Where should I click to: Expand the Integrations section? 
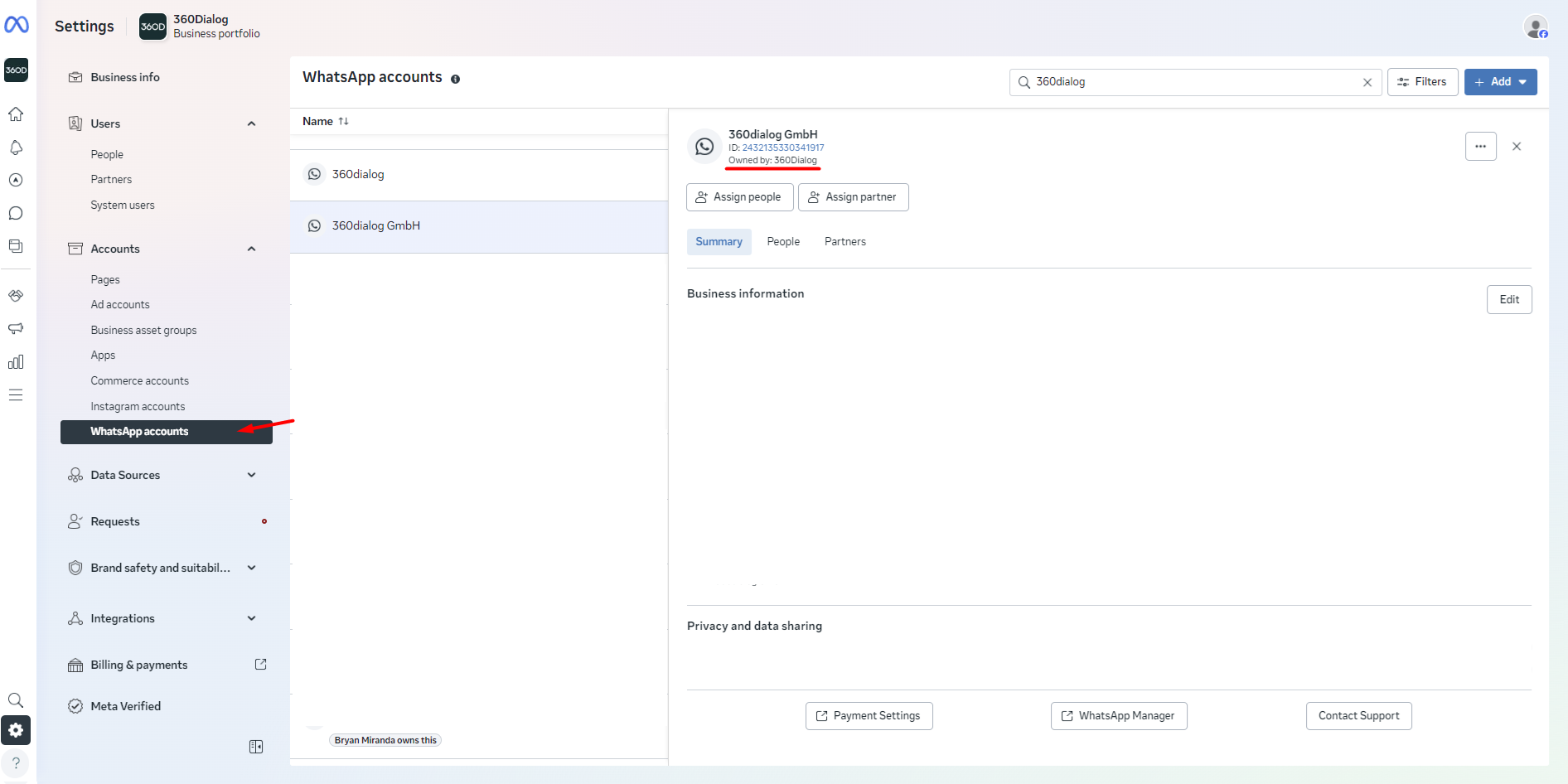click(251, 618)
